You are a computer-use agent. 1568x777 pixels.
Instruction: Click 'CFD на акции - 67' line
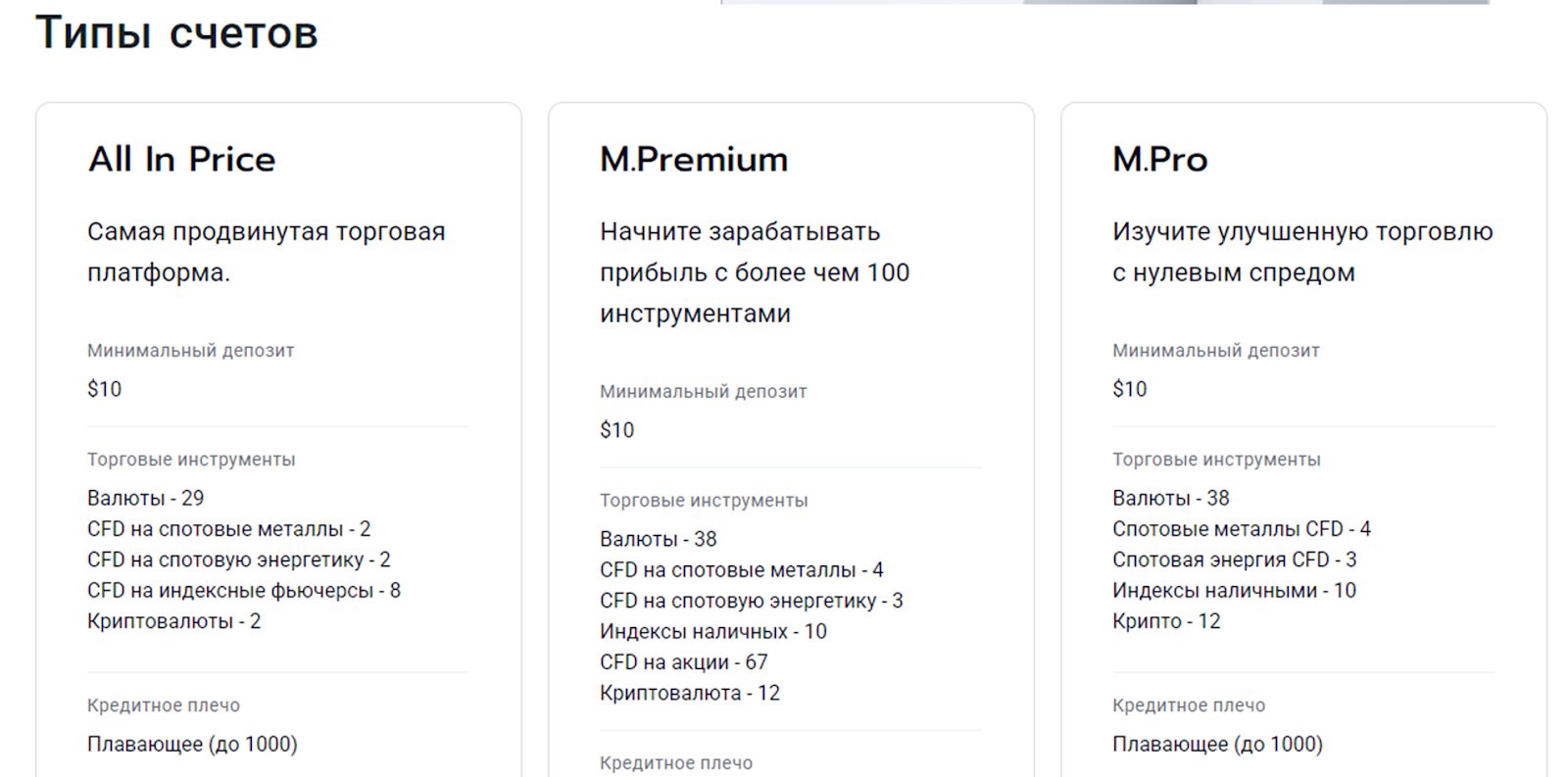pyautogui.click(x=684, y=662)
